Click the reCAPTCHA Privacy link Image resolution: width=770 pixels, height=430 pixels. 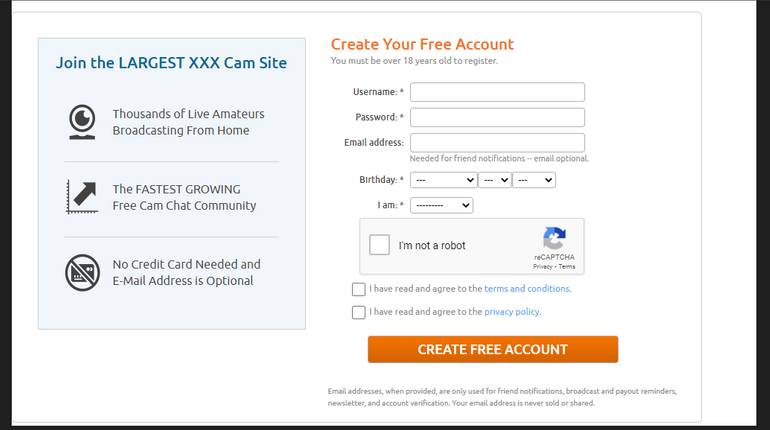click(x=543, y=267)
